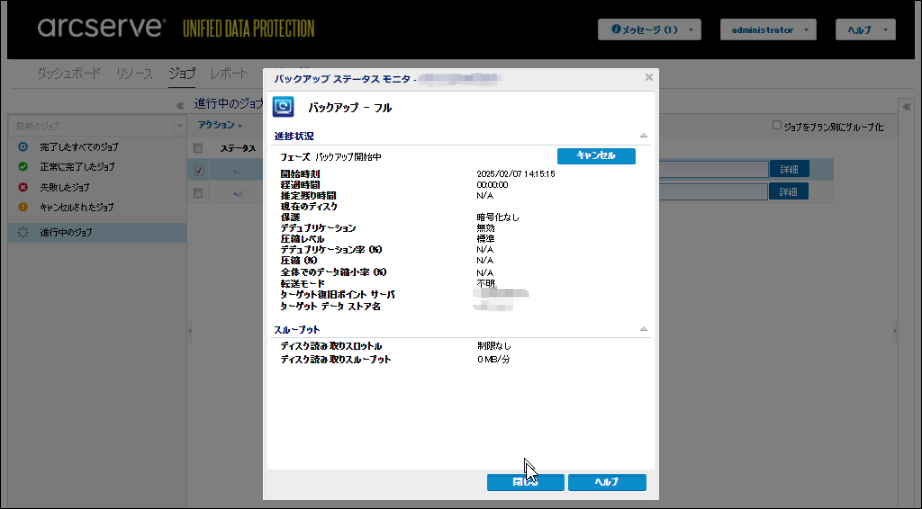
Task: Click the left splitter handle arrow
Action: click(x=190, y=330)
